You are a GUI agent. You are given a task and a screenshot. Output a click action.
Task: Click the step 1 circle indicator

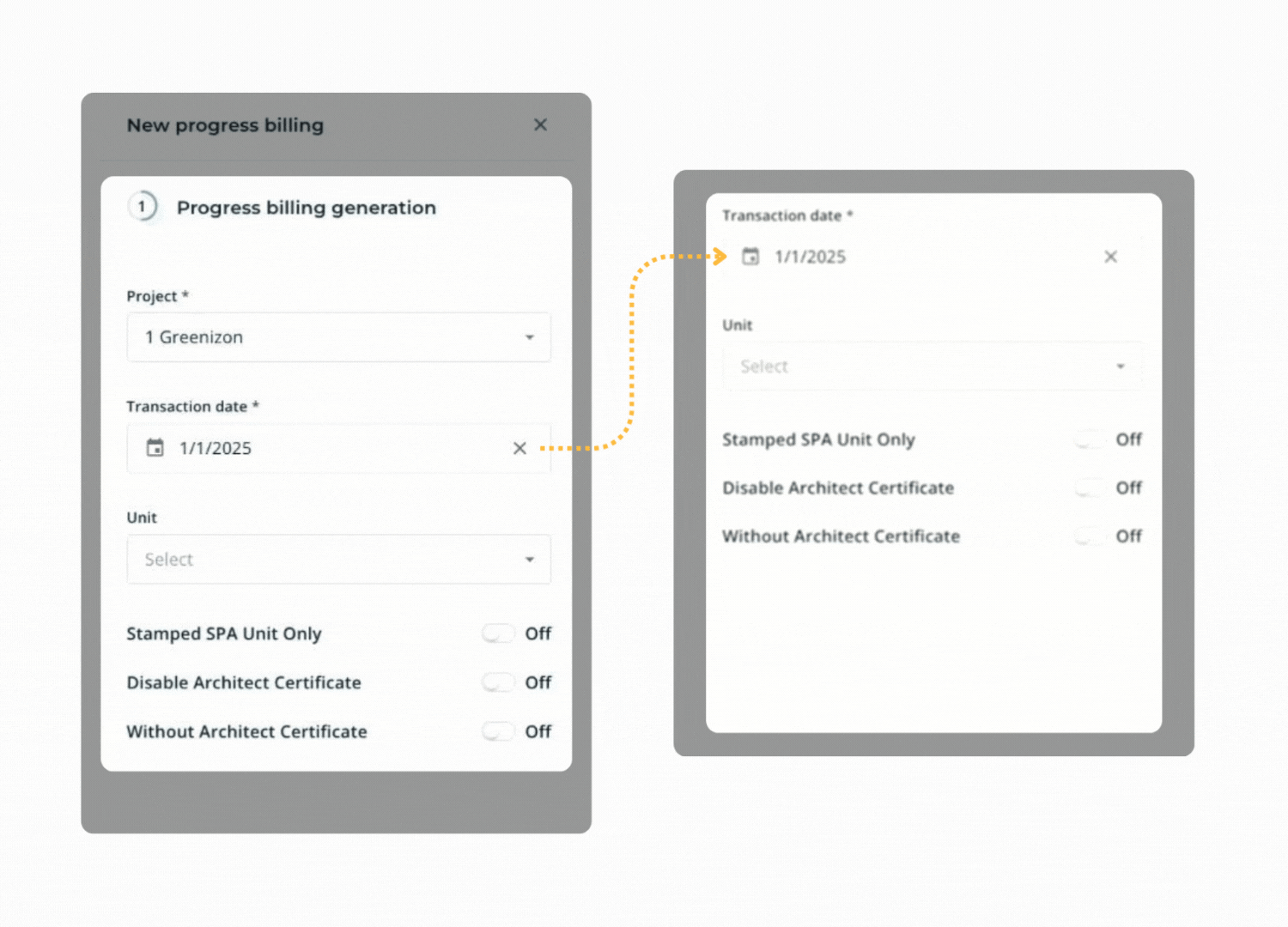tap(143, 207)
